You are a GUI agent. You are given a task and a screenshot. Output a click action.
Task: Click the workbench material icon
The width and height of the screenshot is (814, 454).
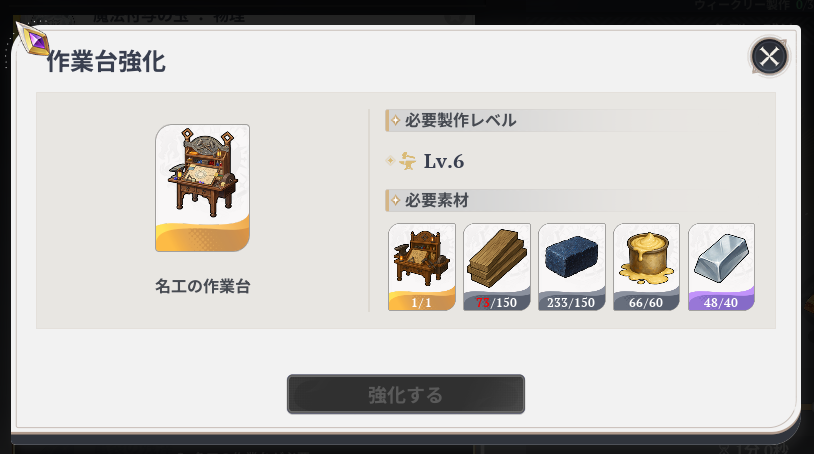click(422, 267)
